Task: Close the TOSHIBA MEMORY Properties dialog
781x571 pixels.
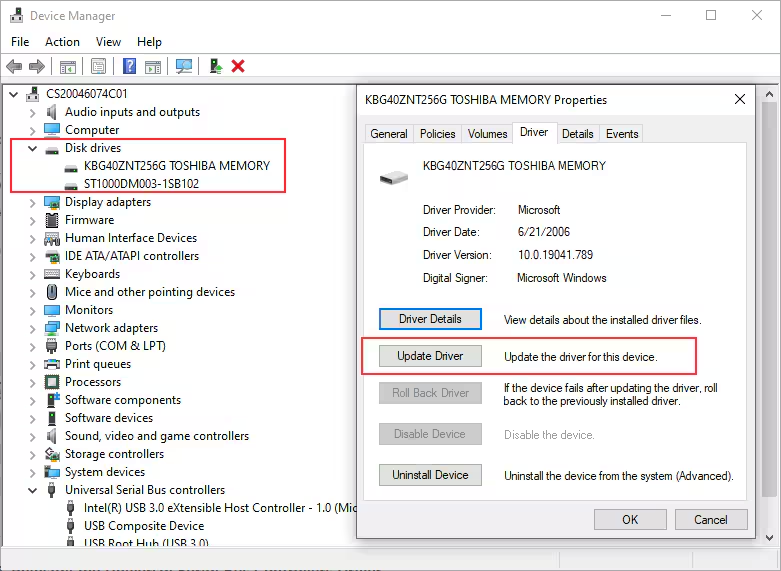Action: [740, 99]
